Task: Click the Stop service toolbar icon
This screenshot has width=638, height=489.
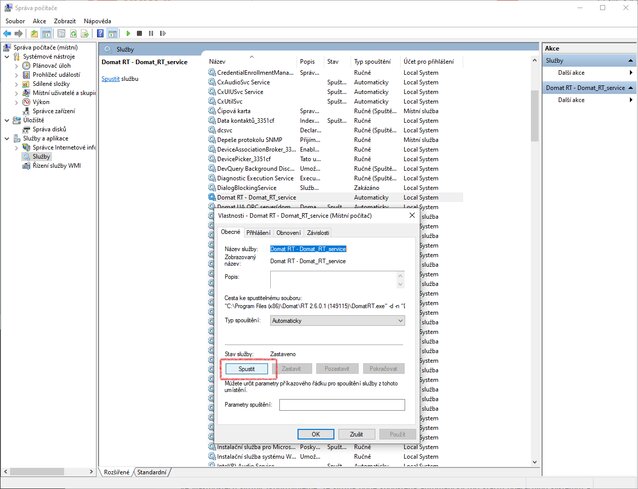Action: tap(139, 33)
